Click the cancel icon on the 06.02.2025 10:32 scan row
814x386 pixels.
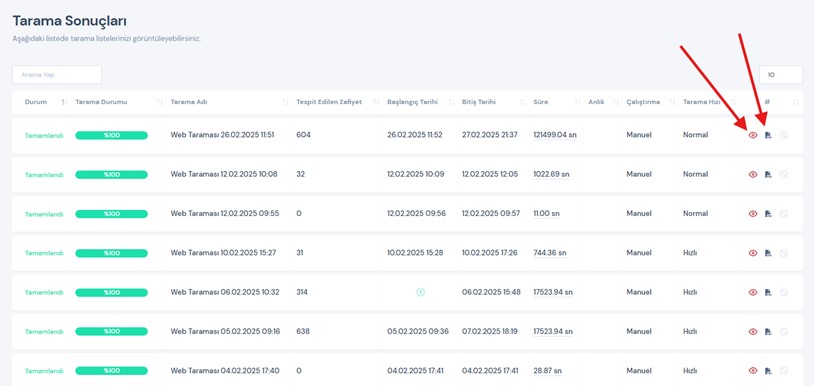pyautogui.click(x=784, y=293)
